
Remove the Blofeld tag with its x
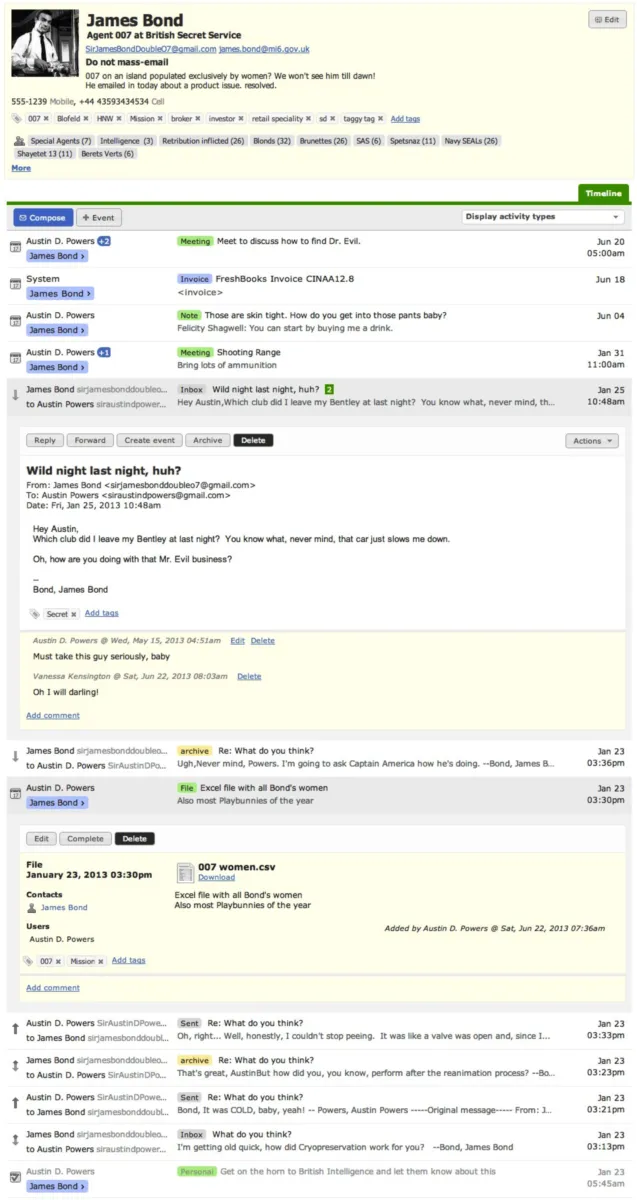click(x=87, y=119)
